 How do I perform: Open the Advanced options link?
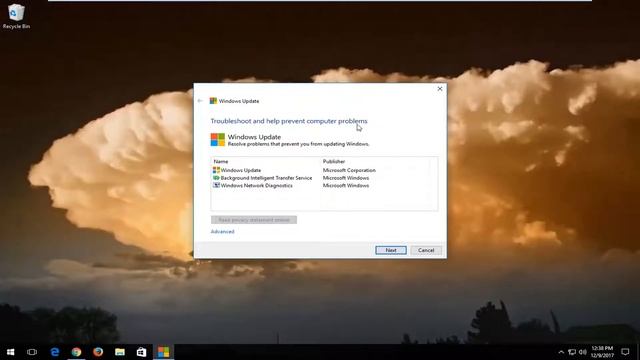(222, 231)
